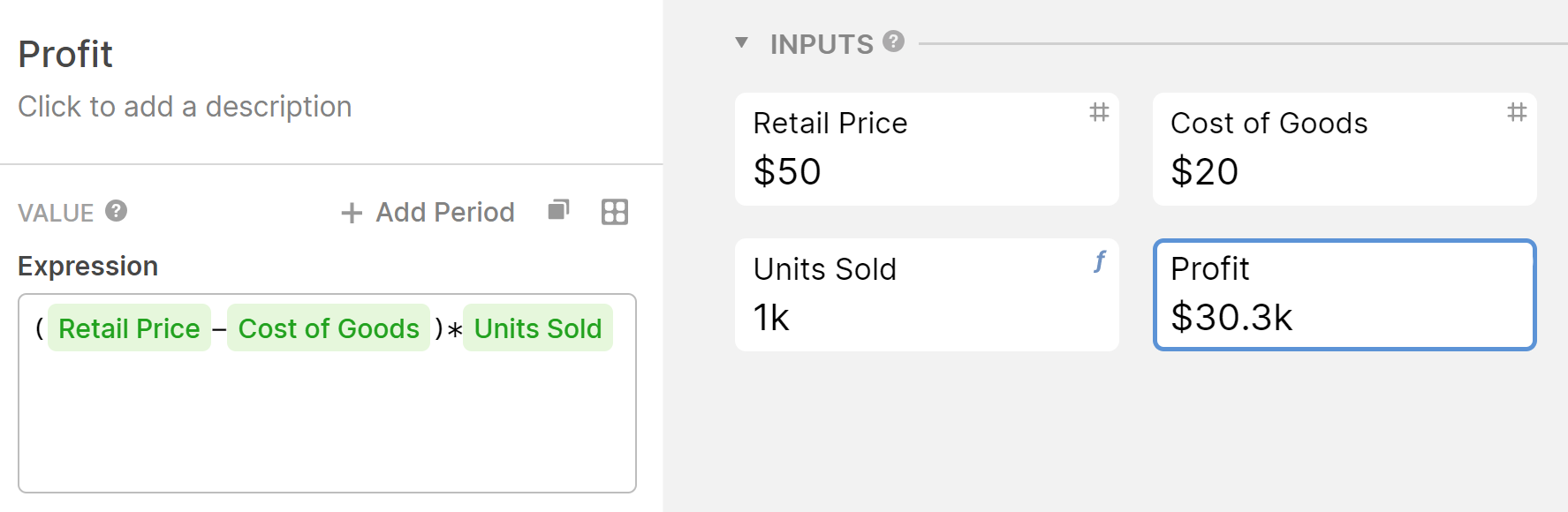Select the highlighted Profit card
Image resolution: width=1568 pixels, height=512 pixels.
[1345, 295]
